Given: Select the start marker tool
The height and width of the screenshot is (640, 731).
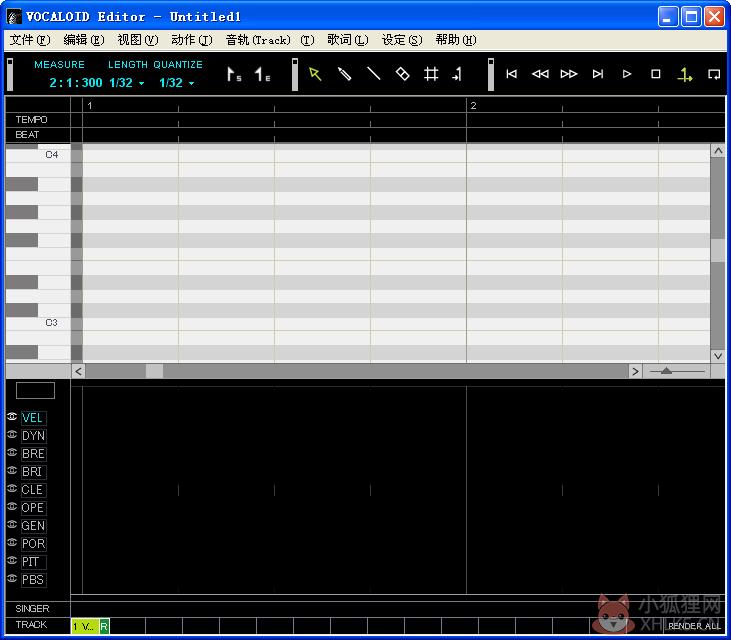Looking at the screenshot, I should pos(234,75).
